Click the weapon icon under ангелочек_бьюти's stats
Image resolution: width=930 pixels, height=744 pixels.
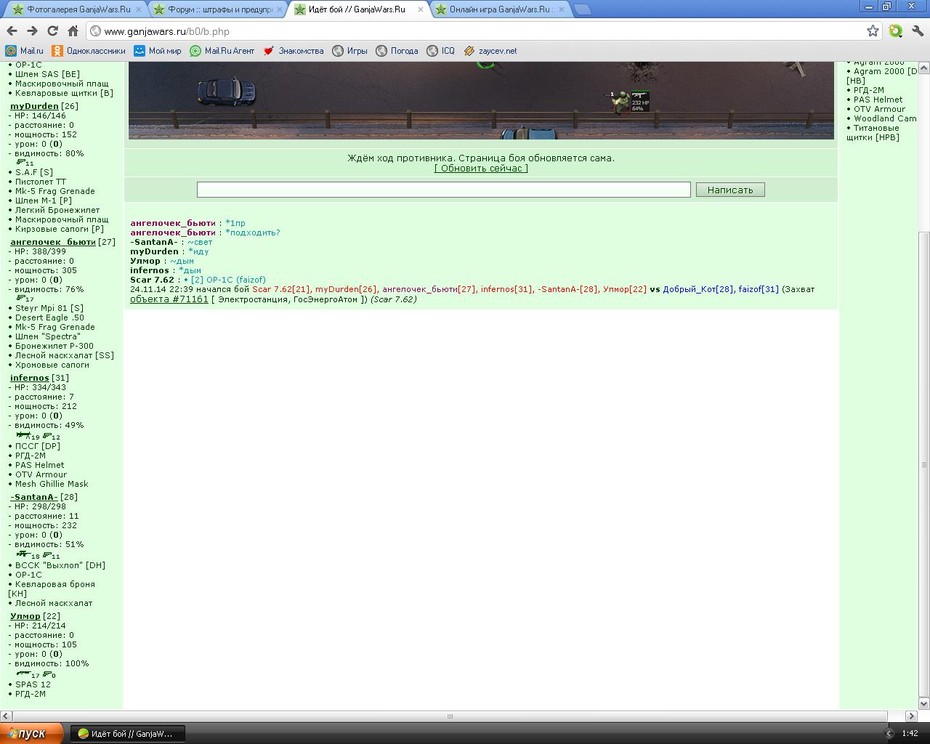(x=25, y=298)
